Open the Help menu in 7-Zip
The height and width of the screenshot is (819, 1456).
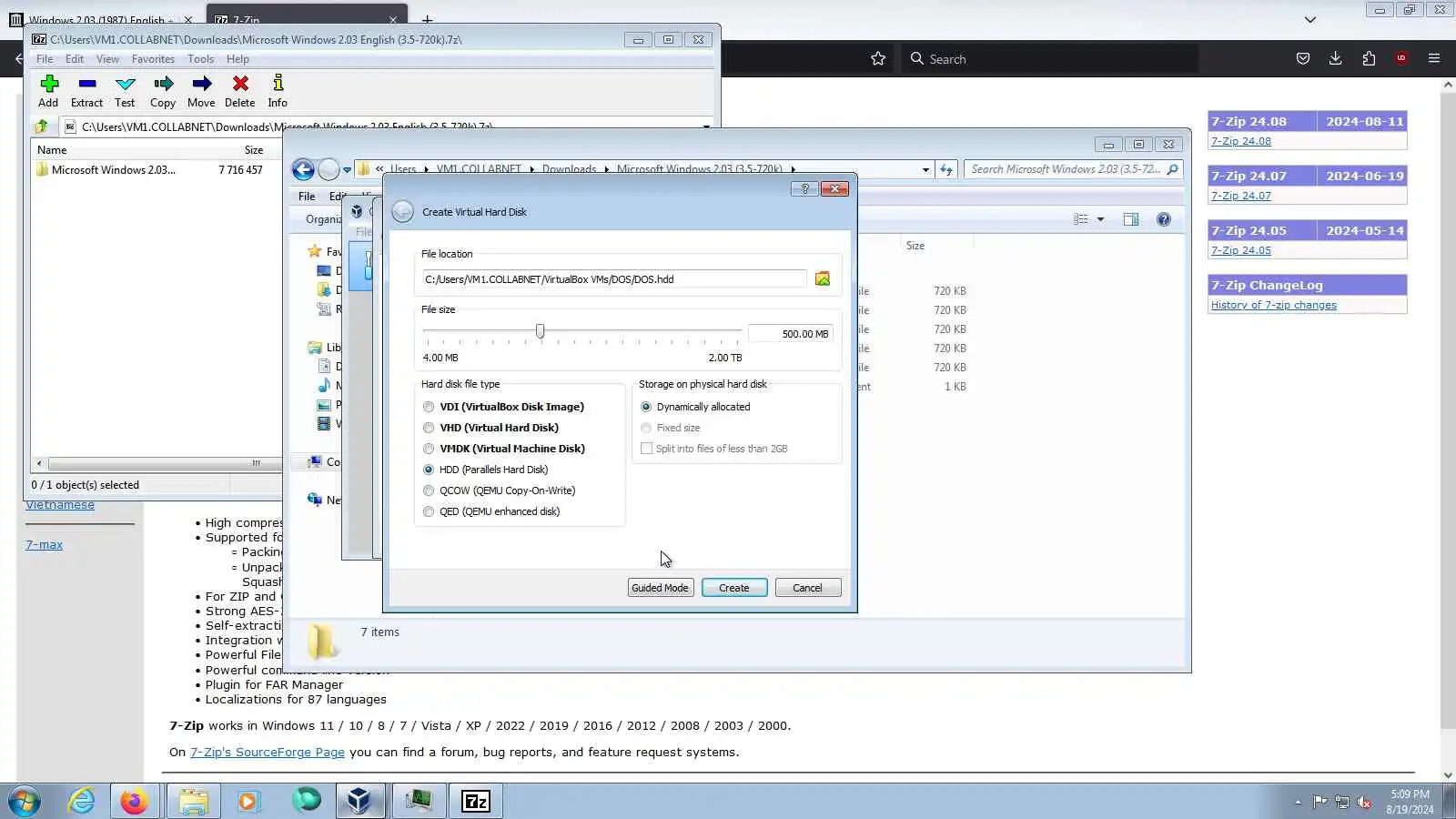(x=238, y=59)
